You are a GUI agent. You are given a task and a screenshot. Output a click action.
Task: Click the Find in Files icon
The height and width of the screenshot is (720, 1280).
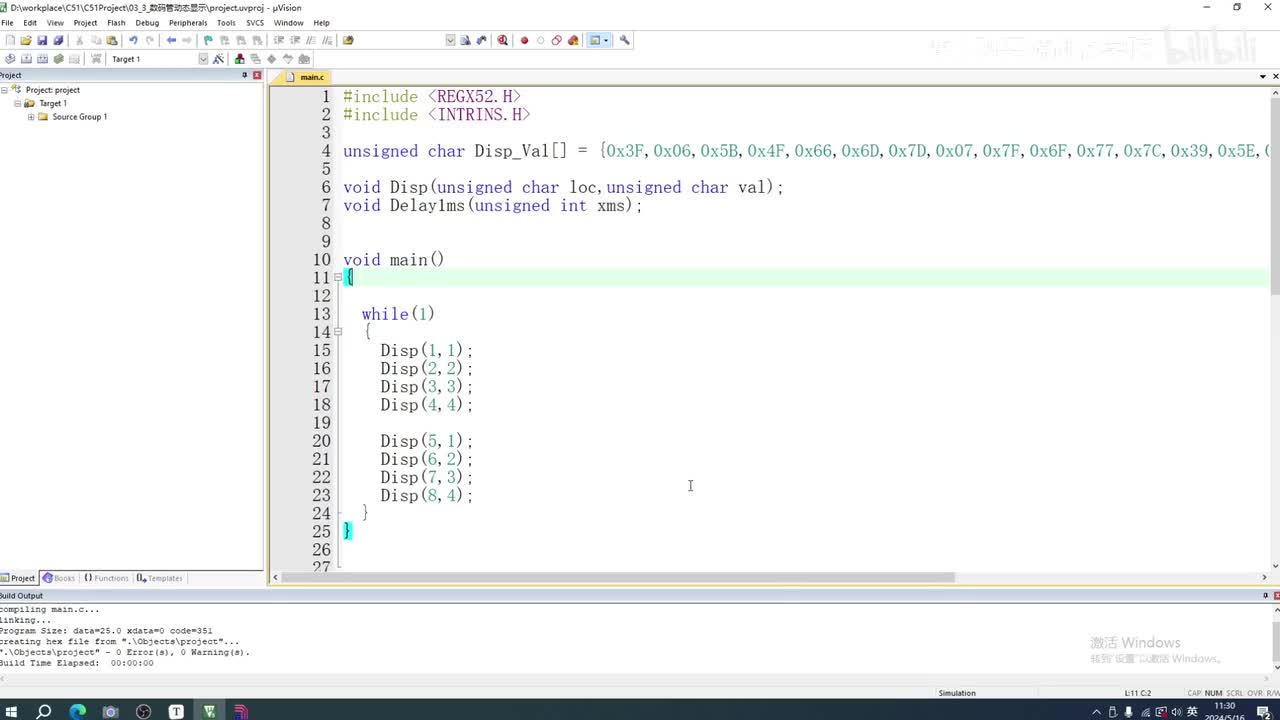tap(348, 41)
